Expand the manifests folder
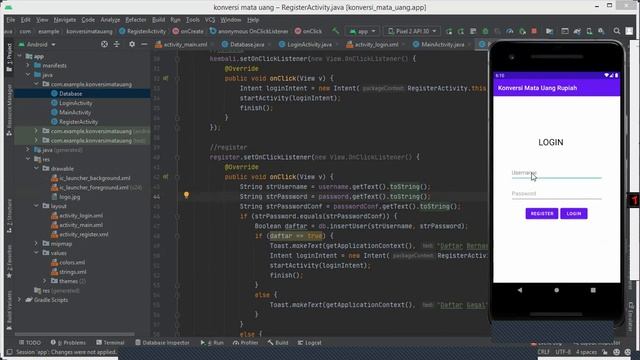Image resolution: width=640 pixels, height=360 pixels. click(28, 65)
